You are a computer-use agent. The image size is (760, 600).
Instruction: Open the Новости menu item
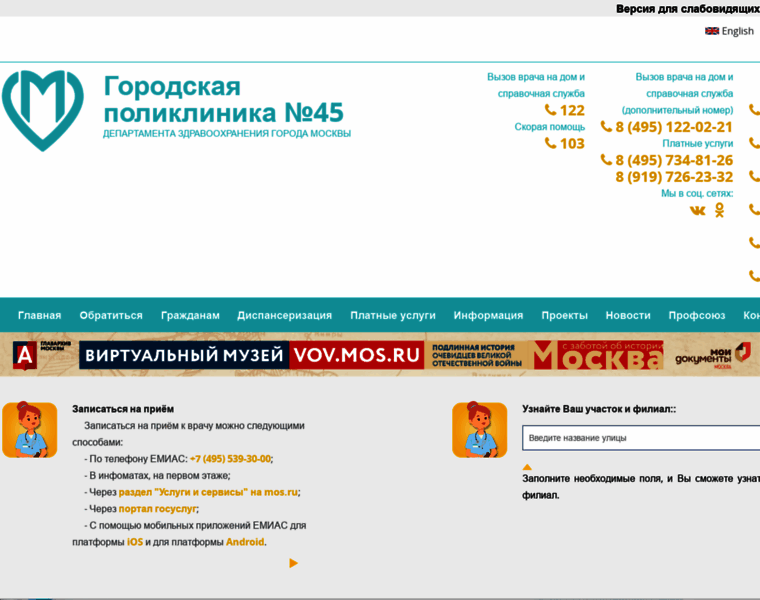628,315
